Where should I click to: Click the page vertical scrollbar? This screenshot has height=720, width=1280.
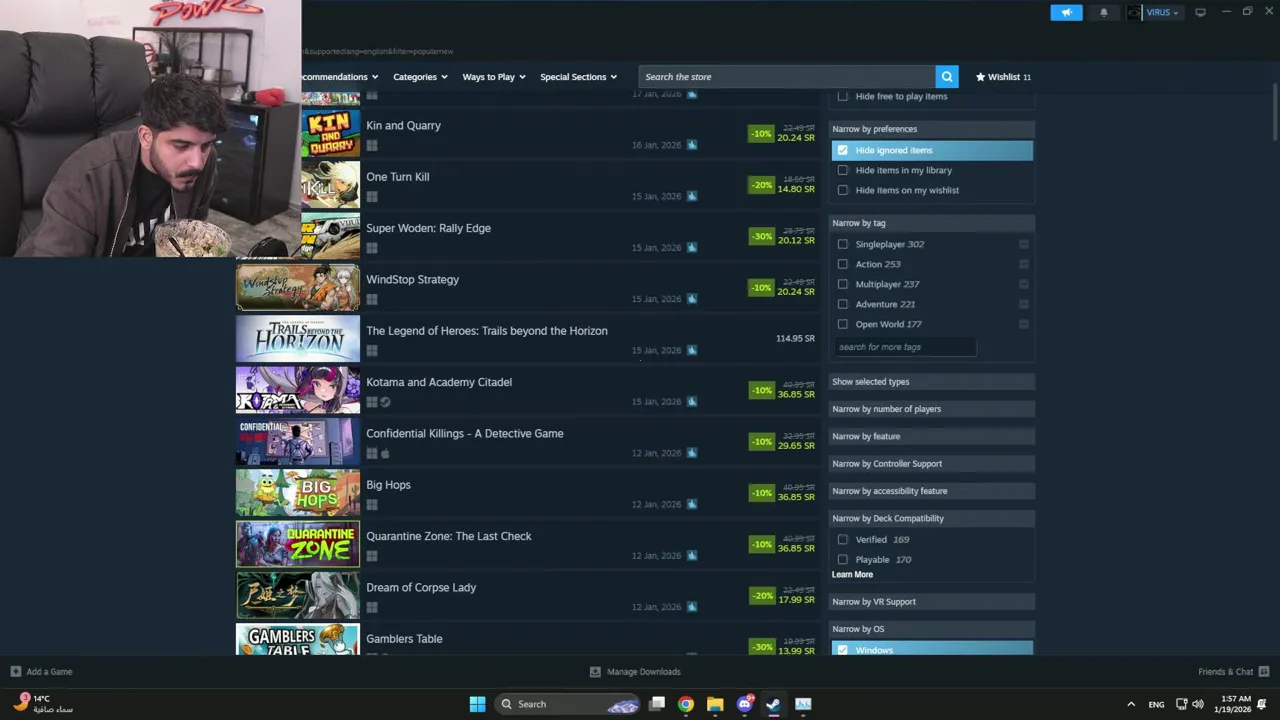[x=1274, y=112]
